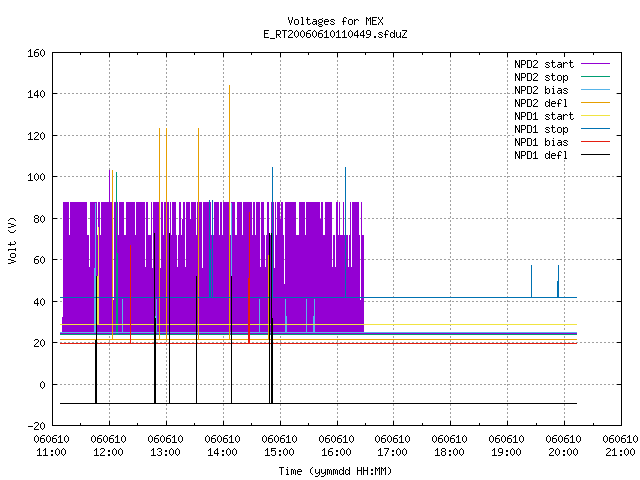Image resolution: width=640 pixels, height=480 pixels.
Task: Click the 'E_RT20060610110449.sfduZ' file name subtitle
Action: [335, 34]
